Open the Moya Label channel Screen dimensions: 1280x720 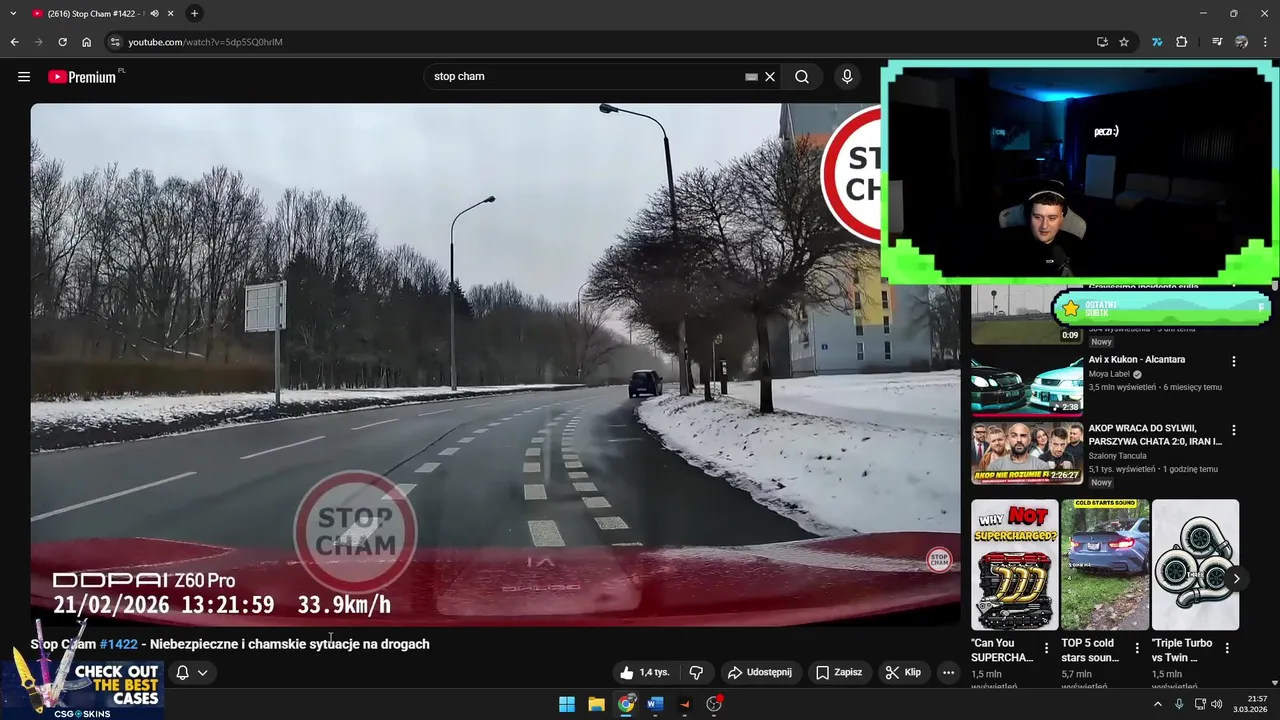[1109, 374]
